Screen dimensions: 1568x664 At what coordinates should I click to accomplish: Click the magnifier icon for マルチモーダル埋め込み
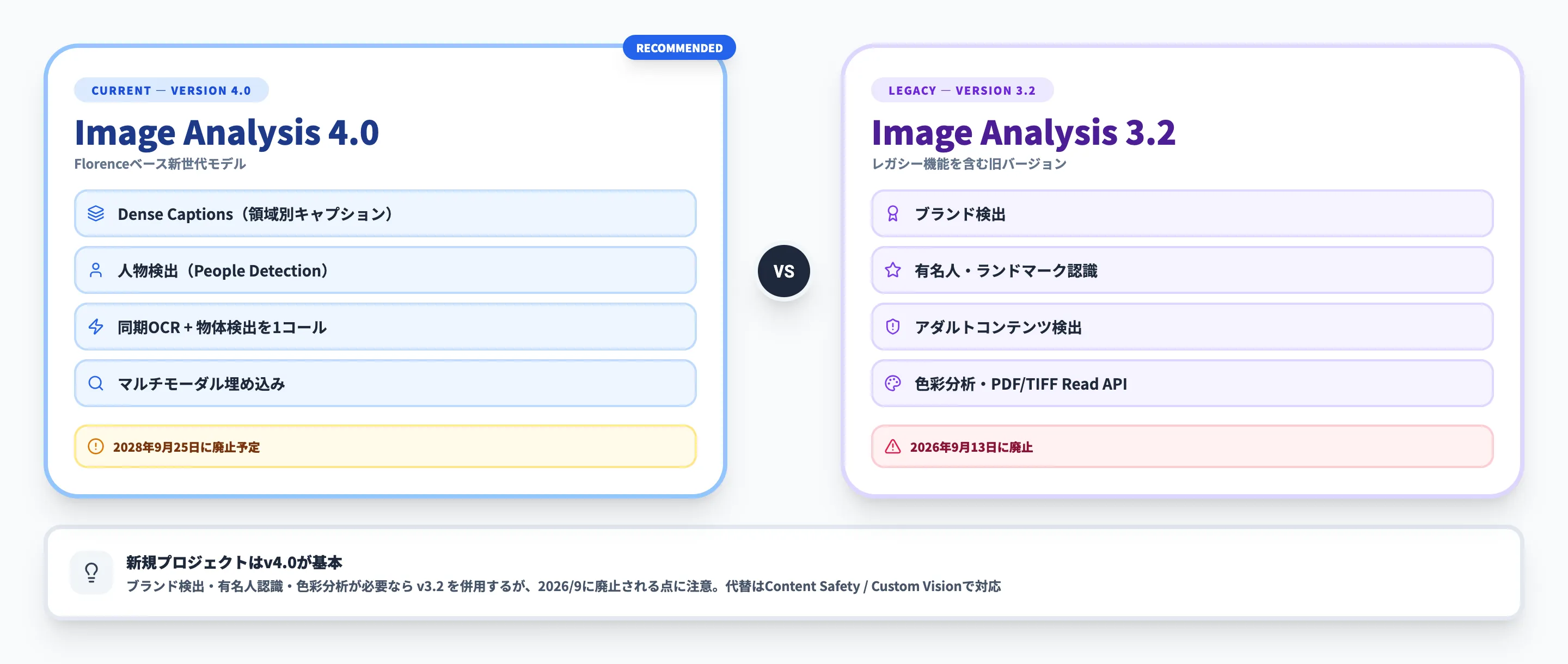coord(96,383)
